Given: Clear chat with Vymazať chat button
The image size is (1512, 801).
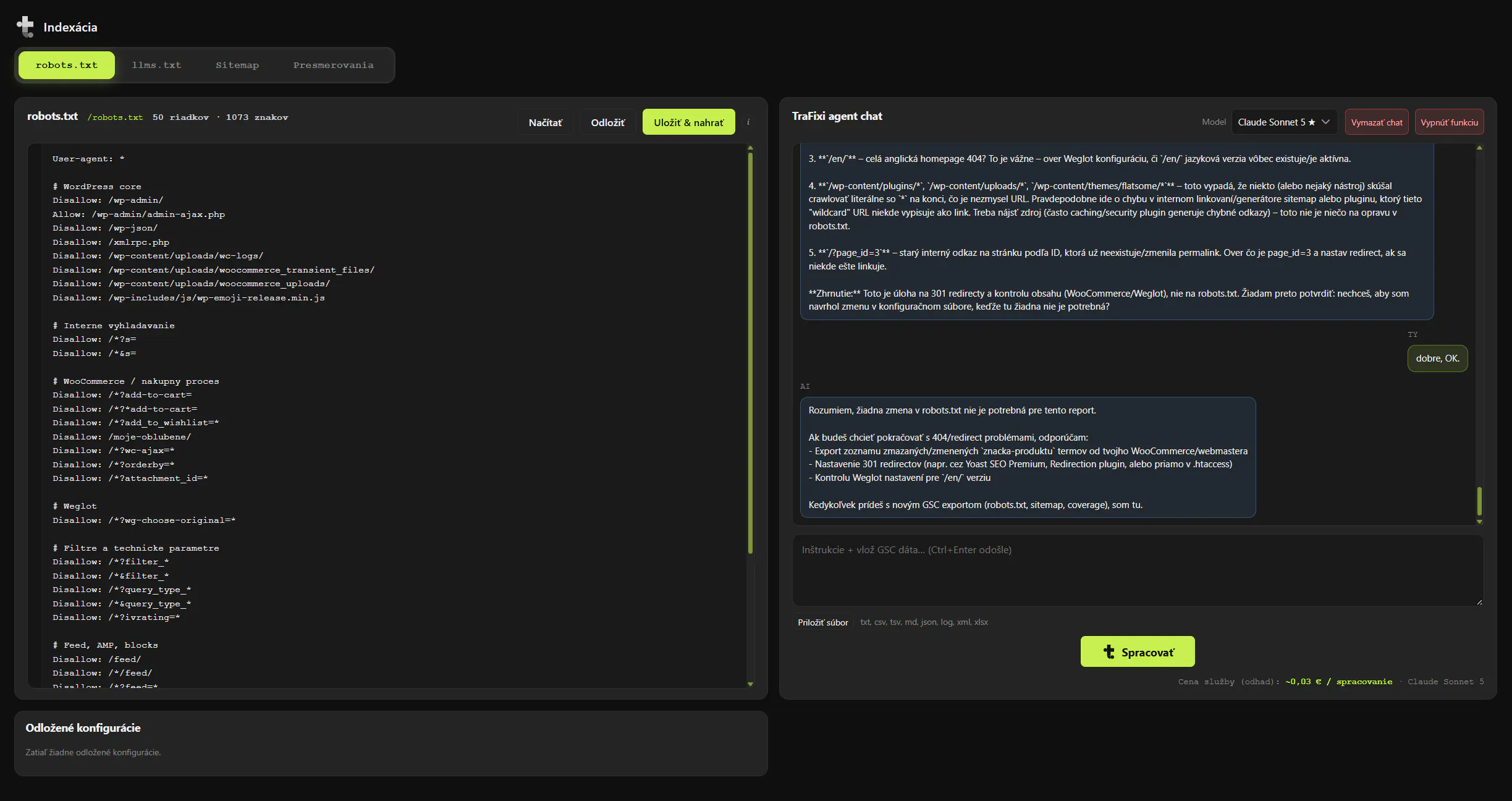Looking at the screenshot, I should 1377,122.
